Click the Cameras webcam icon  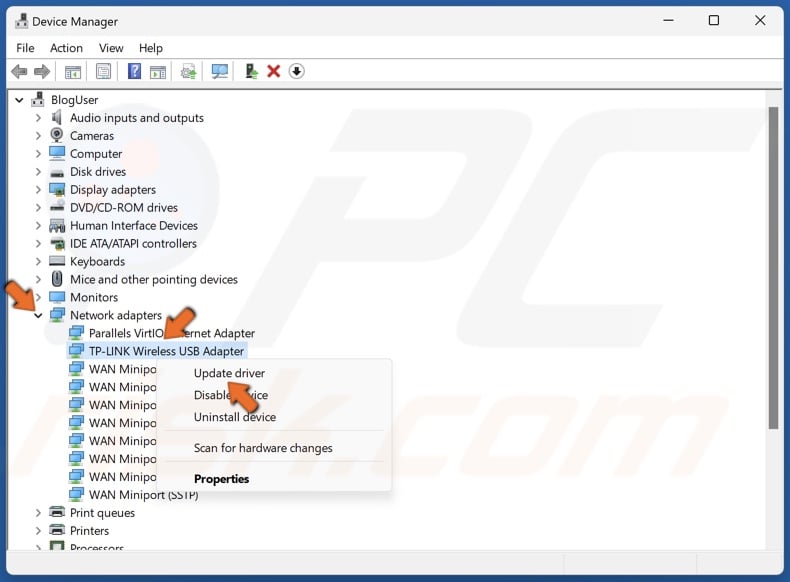point(57,135)
